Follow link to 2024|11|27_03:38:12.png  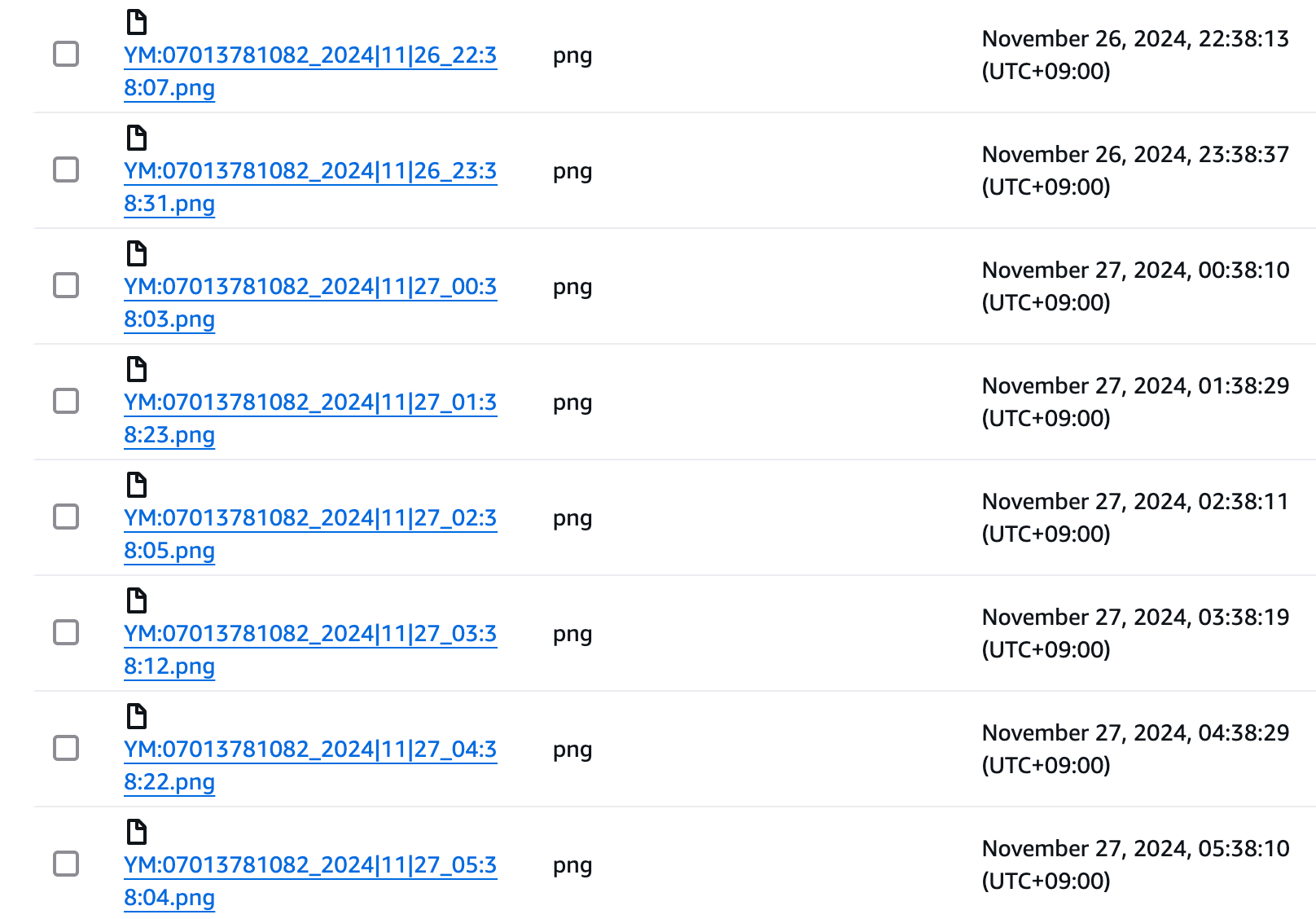310,649
